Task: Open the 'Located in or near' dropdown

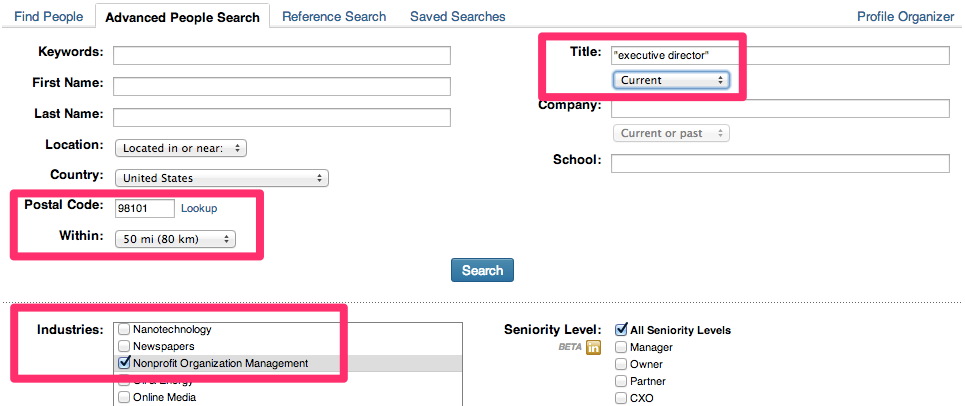Action: point(181,148)
